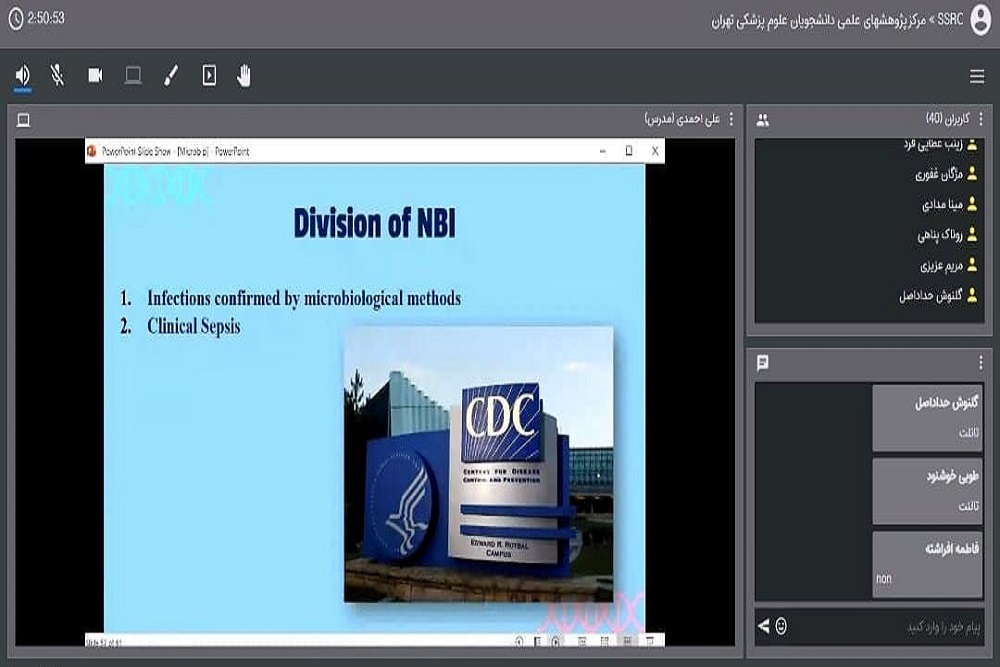Open the presenter panel three-dot options

[731, 120]
